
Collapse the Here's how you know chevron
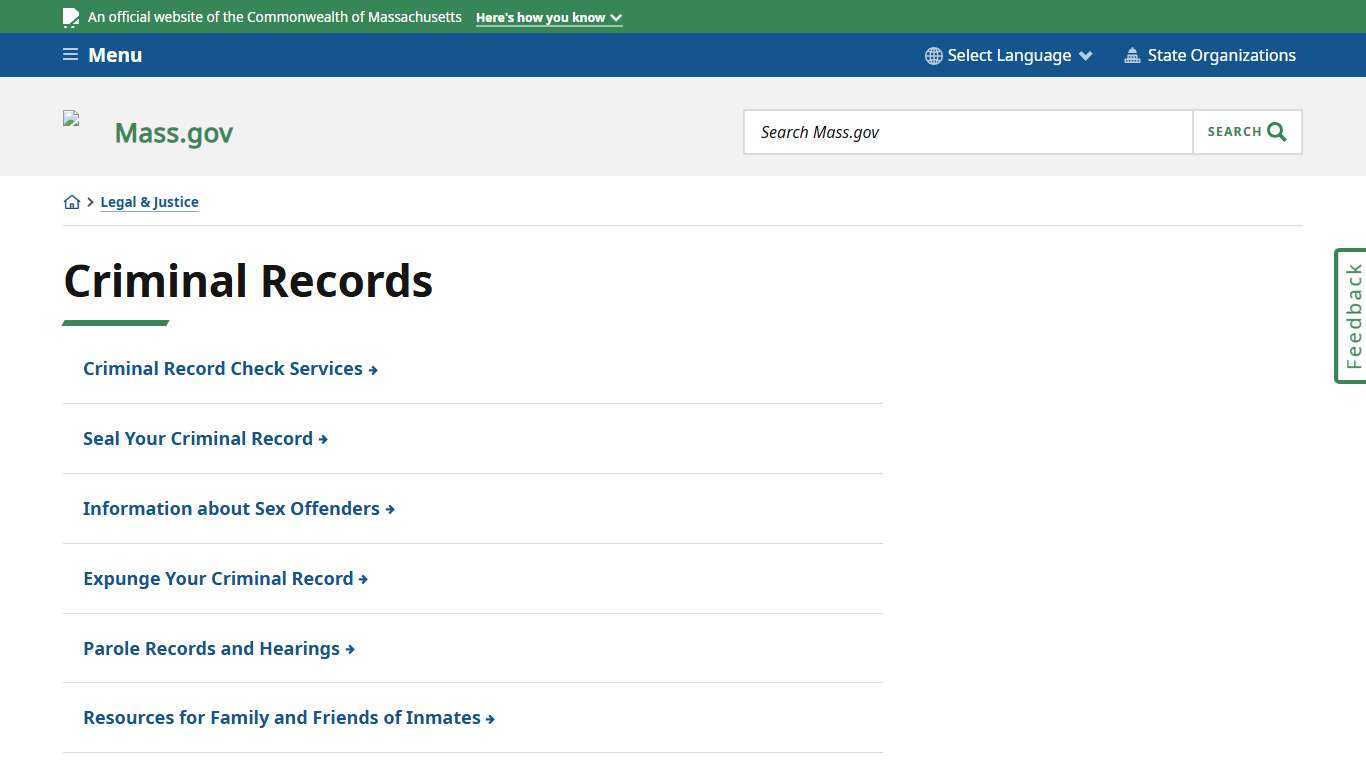click(x=616, y=17)
